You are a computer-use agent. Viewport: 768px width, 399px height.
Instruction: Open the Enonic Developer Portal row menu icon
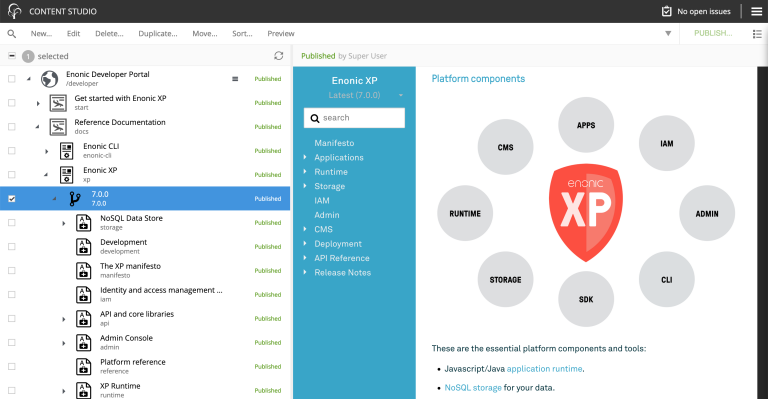(235, 79)
